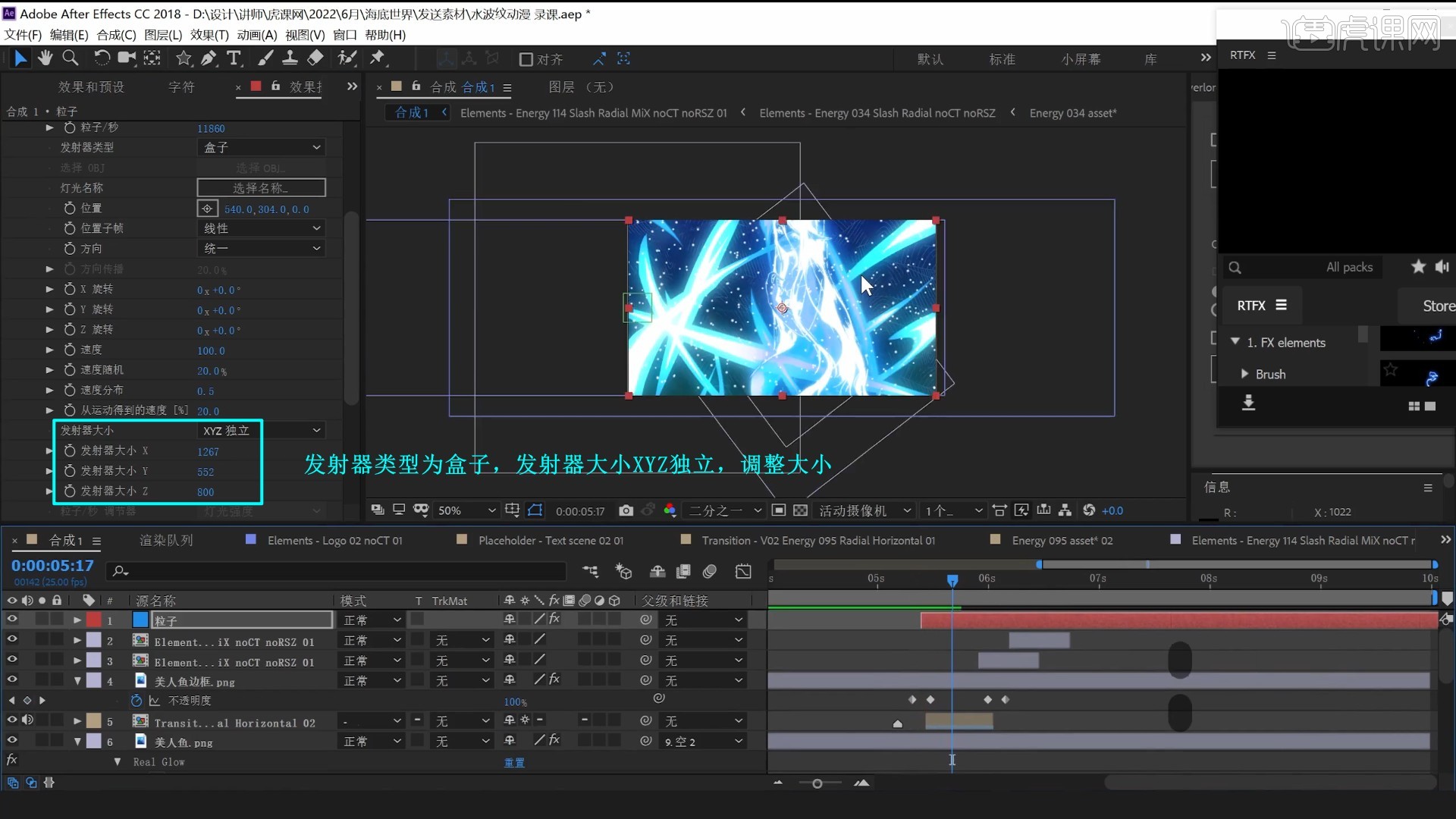Select the Pen tool
Screen dimensions: 1456x819
209,58
